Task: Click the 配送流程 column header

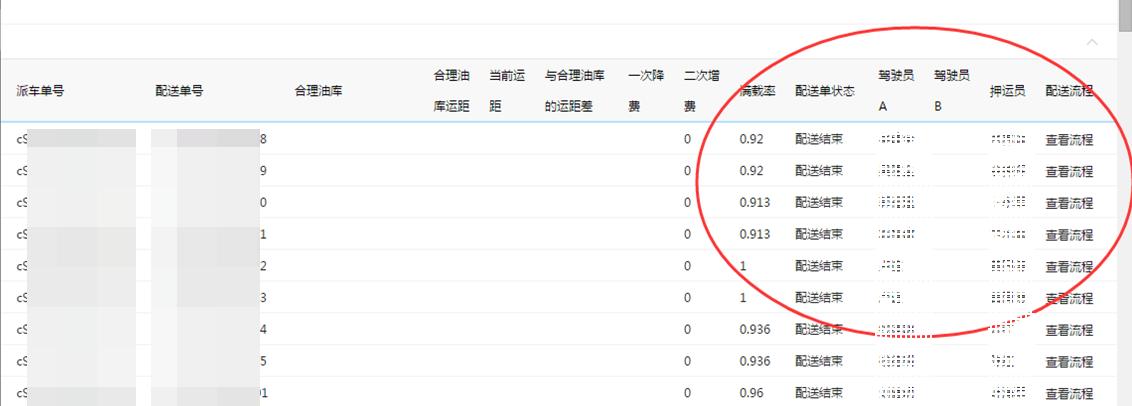Action: tap(1069, 91)
